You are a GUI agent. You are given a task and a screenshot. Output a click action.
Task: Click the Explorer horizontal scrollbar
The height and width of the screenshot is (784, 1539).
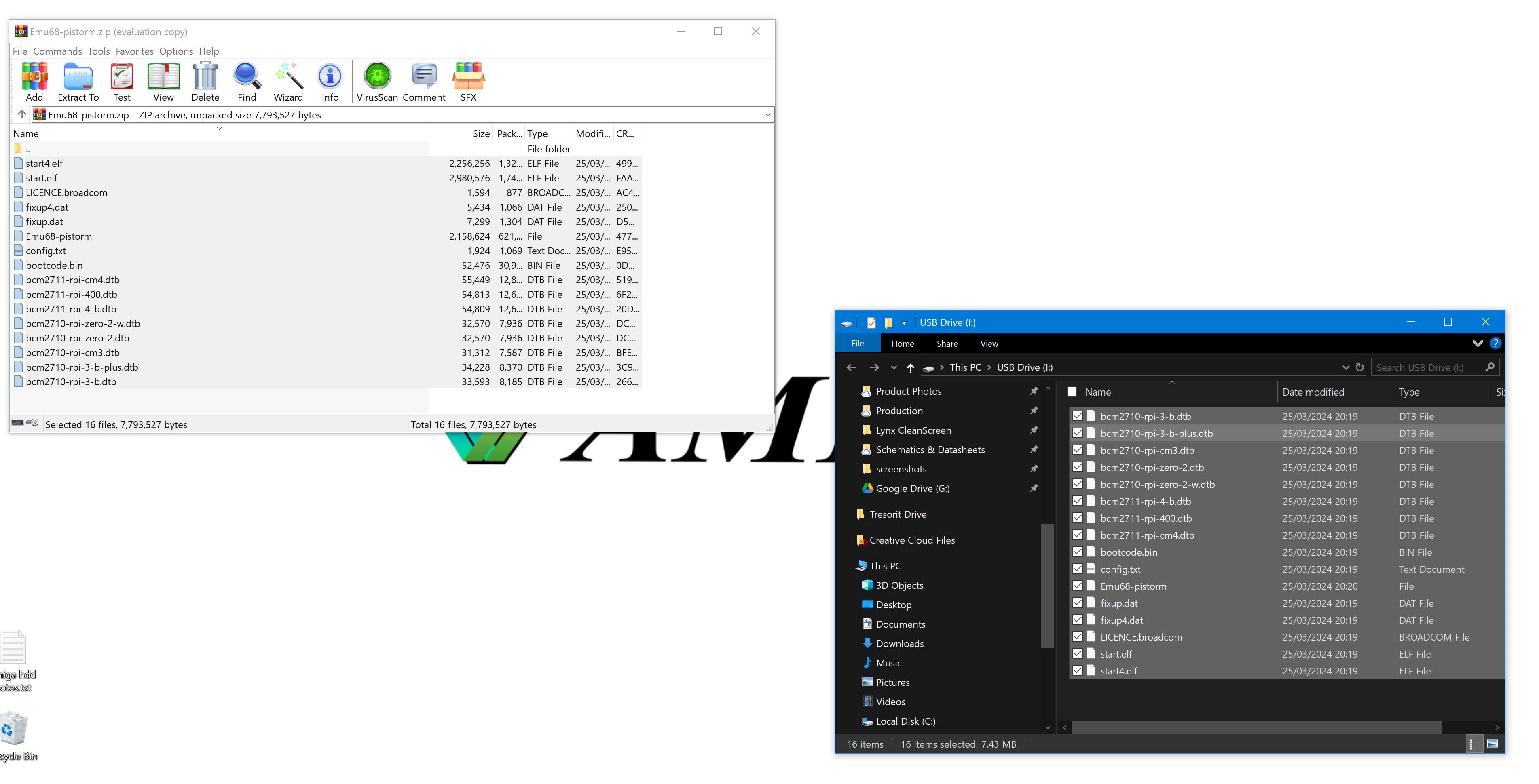[1255, 727]
